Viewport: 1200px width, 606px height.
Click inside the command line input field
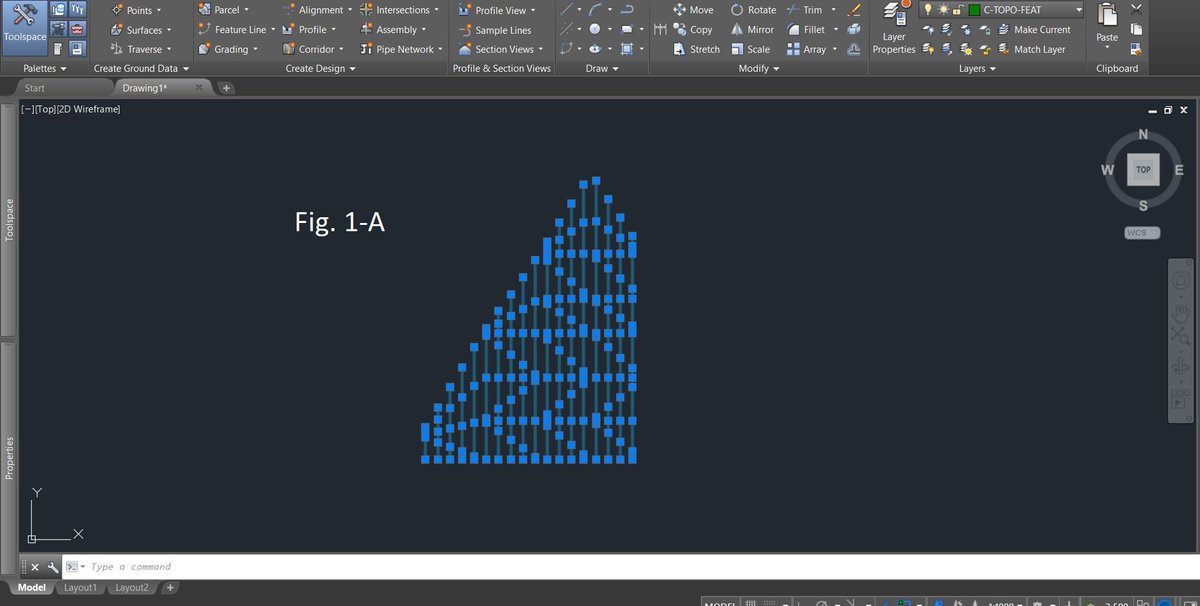[200, 566]
